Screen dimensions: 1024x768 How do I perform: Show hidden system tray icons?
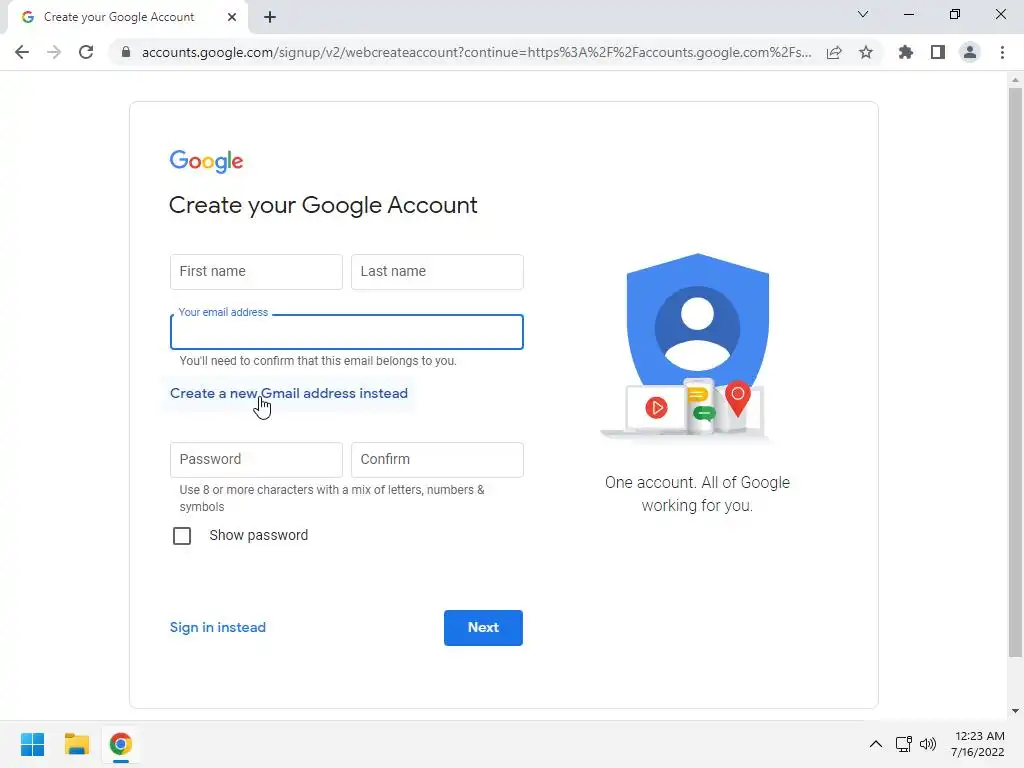(876, 744)
